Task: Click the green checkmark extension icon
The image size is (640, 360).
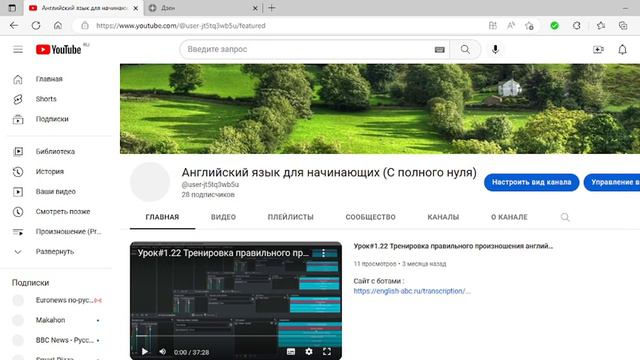Action: (x=554, y=26)
